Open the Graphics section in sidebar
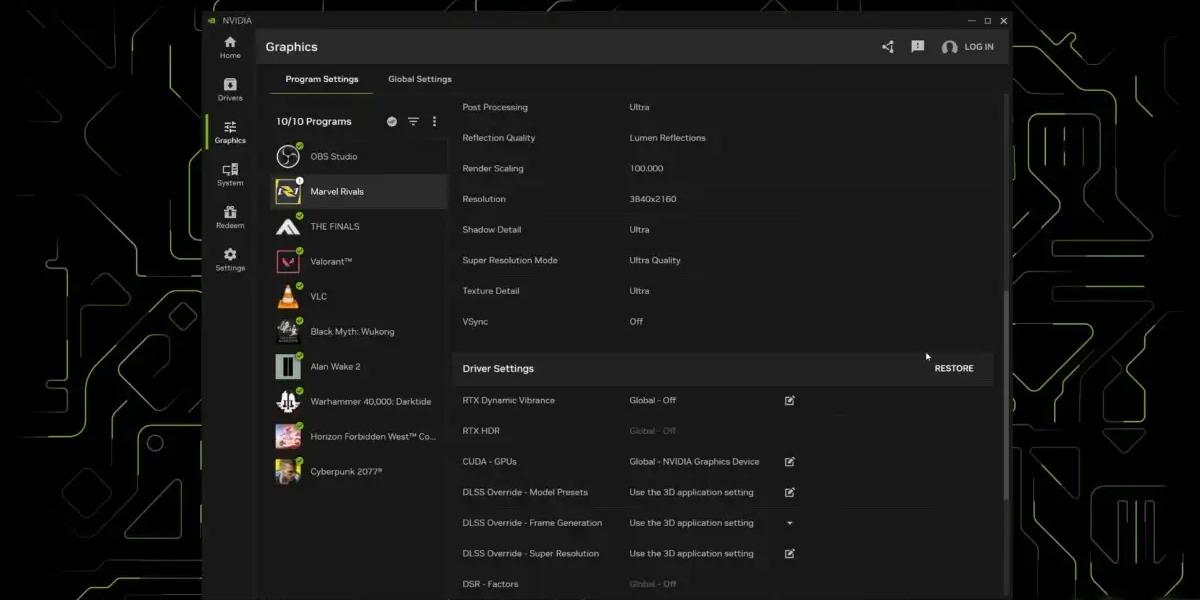Viewport: 1200px width, 600px height. point(230,132)
